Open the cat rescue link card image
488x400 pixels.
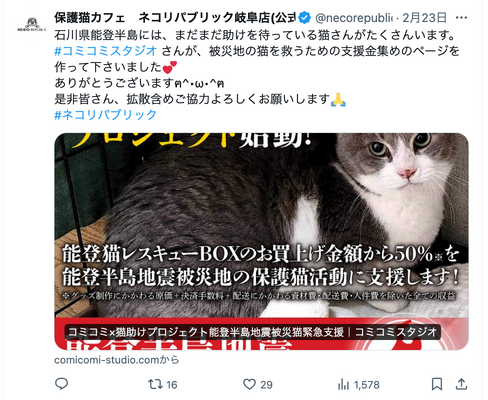point(262,241)
